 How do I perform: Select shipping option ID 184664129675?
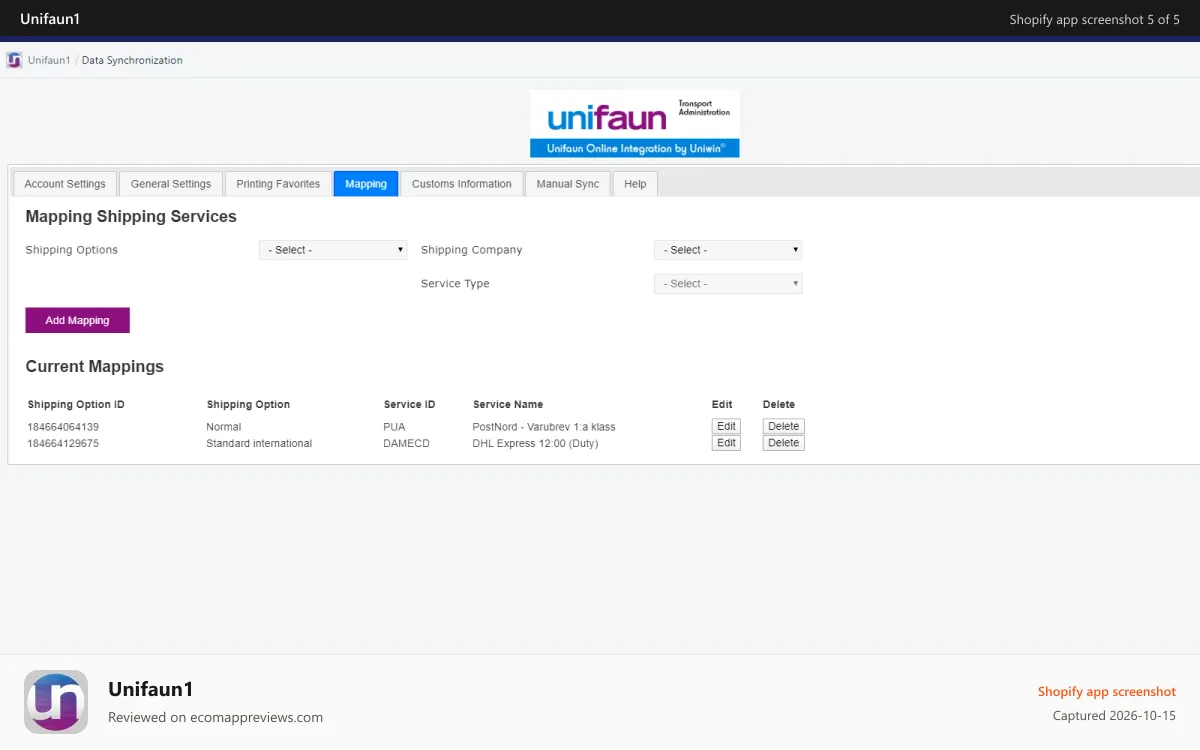(63, 443)
